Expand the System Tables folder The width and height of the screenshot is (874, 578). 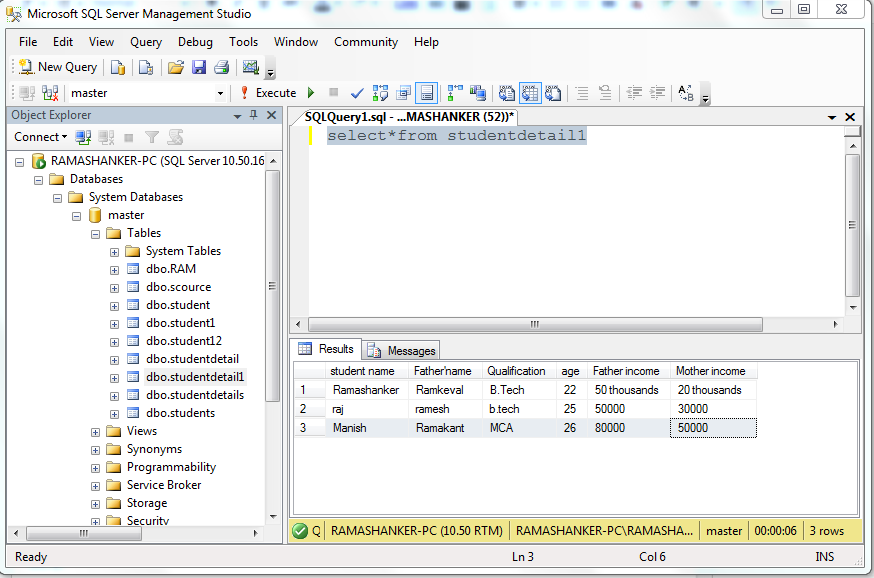click(114, 252)
